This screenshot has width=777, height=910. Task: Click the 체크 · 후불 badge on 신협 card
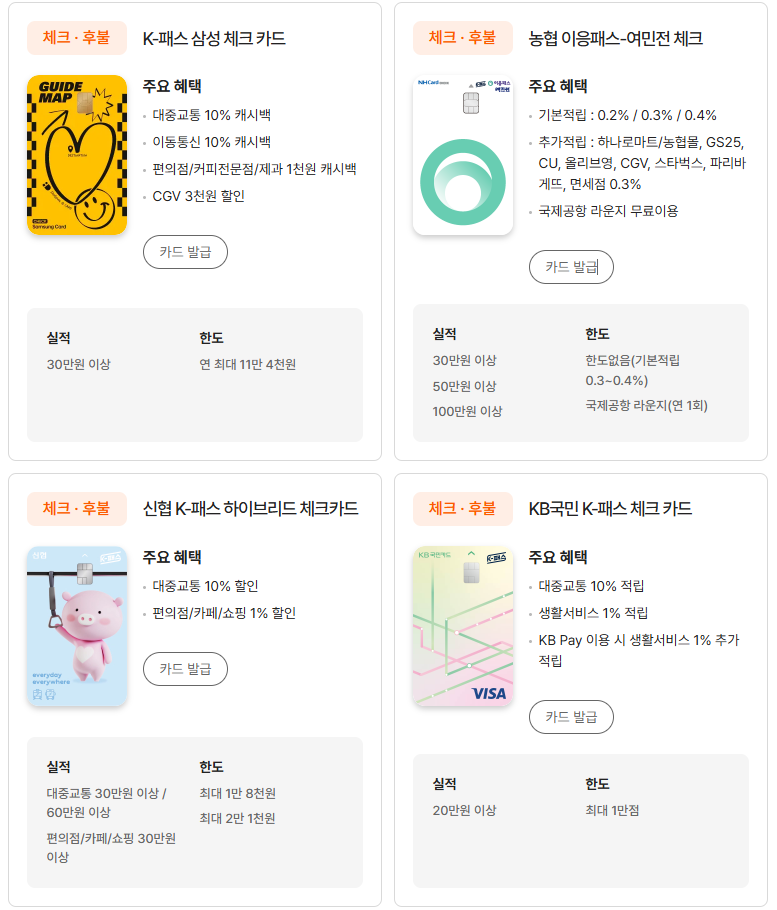coord(77,508)
